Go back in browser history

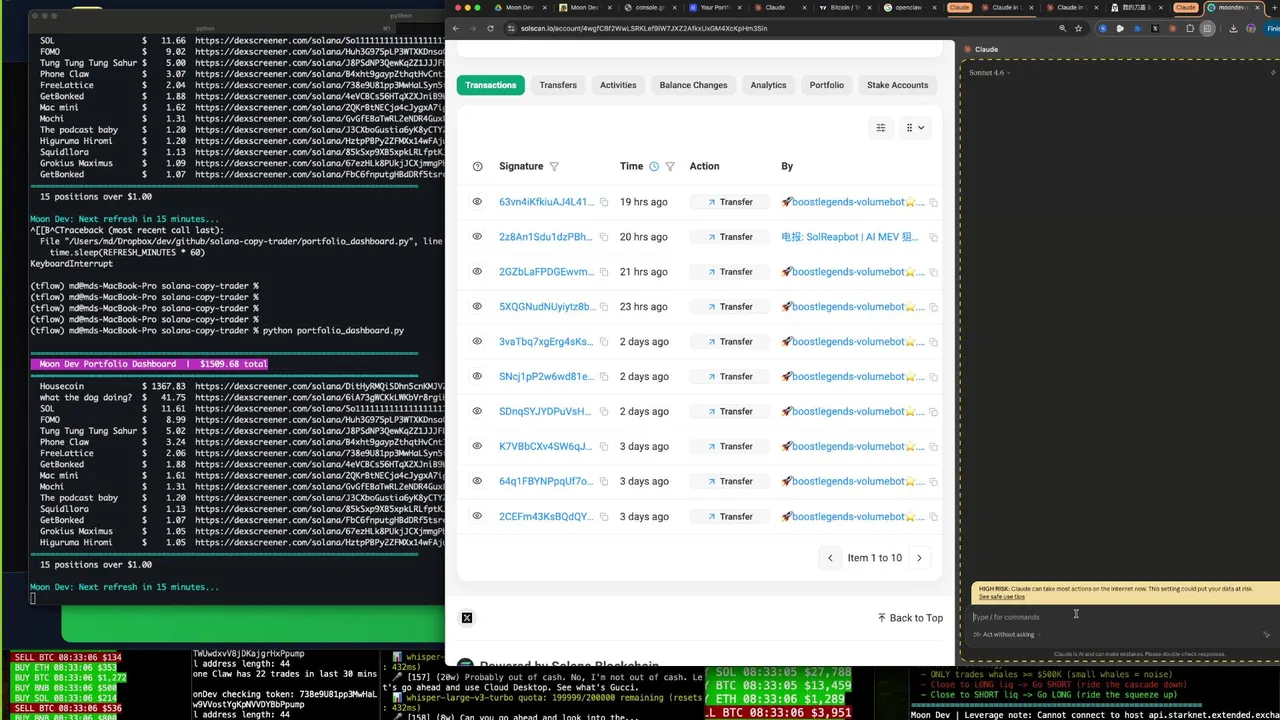[456, 28]
